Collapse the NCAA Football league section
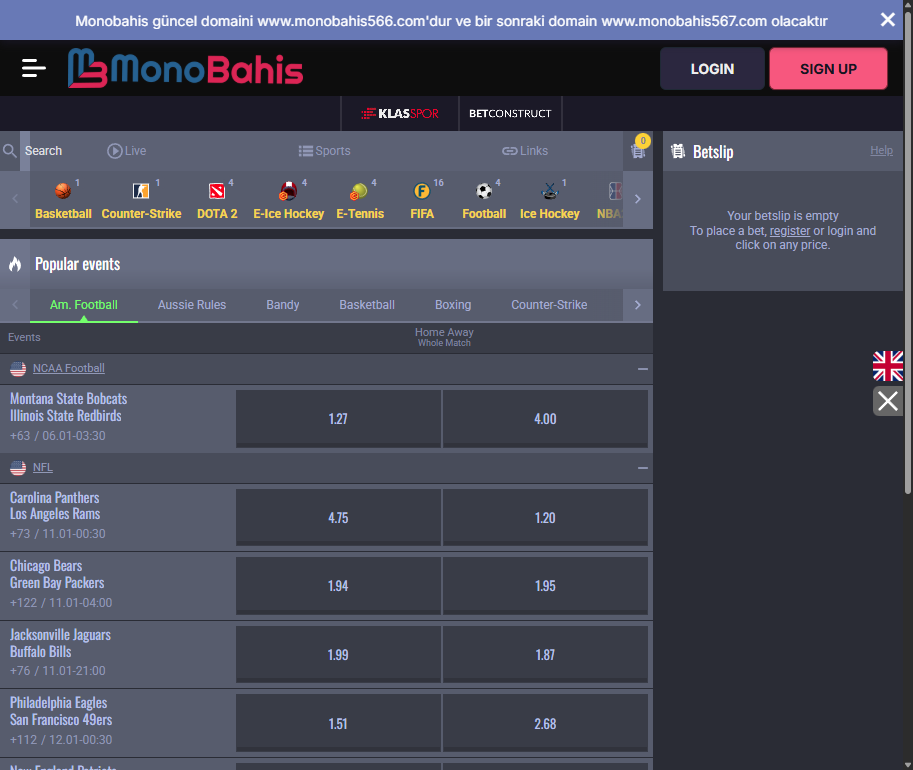Viewport: 913px width, 770px height. click(x=642, y=369)
